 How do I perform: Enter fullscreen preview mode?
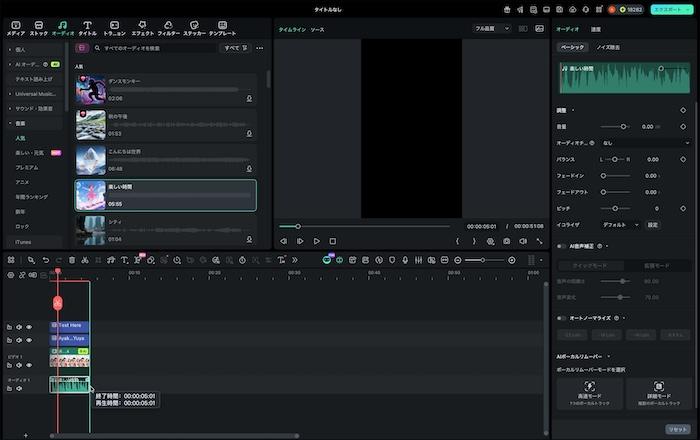pyautogui.click(x=539, y=241)
